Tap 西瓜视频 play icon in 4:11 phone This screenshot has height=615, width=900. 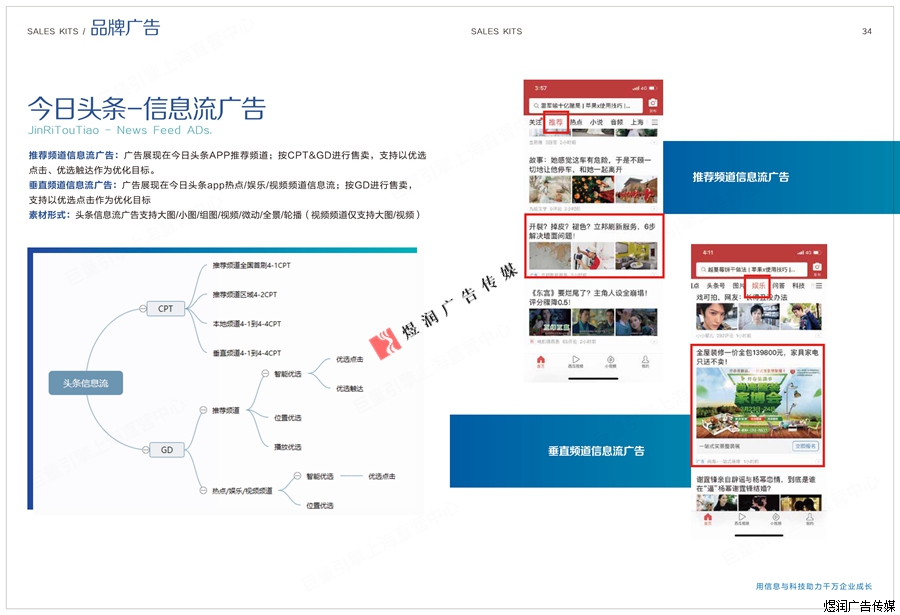[742, 519]
